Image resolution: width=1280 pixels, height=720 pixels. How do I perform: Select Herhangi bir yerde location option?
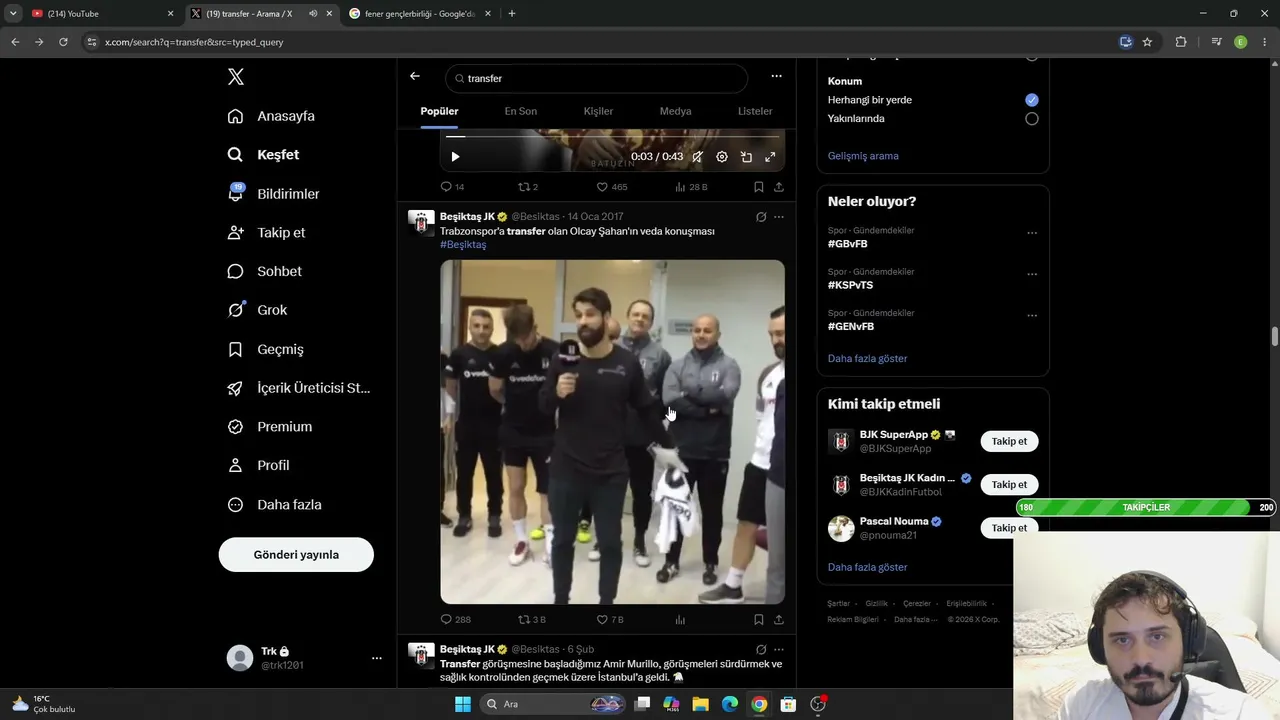(1032, 100)
